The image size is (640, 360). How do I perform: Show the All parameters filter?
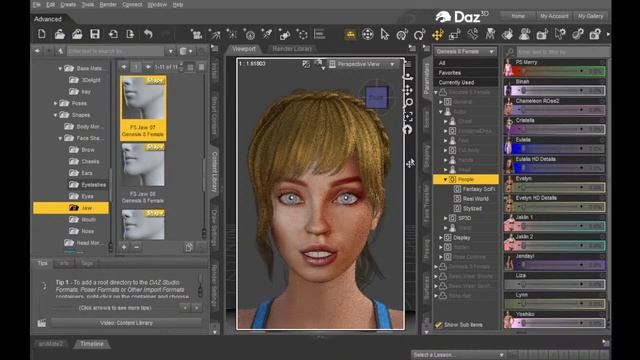(x=465, y=63)
